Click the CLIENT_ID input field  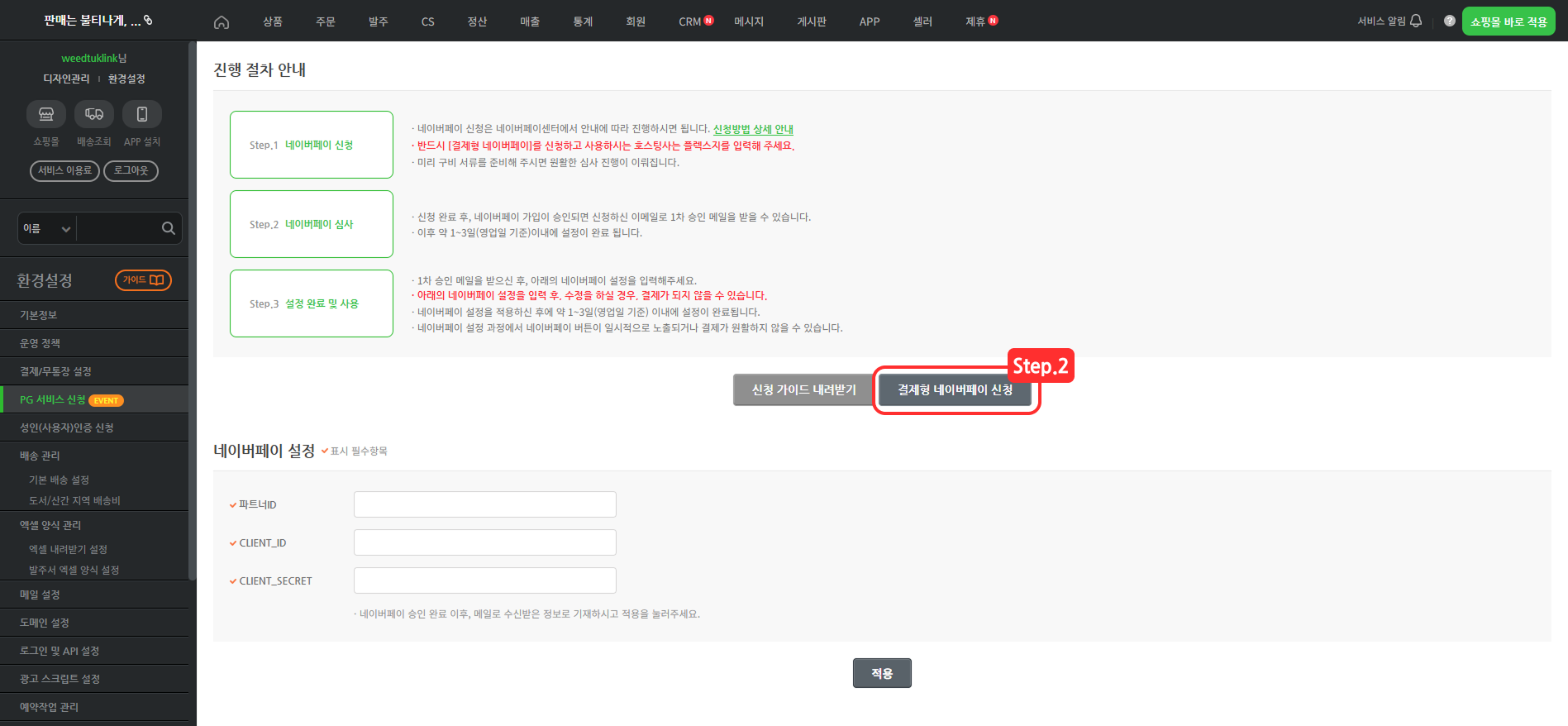(x=485, y=542)
